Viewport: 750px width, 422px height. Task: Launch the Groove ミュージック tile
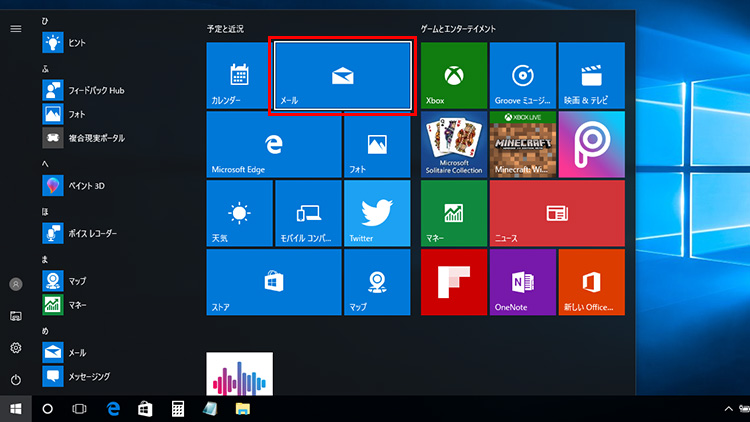pyautogui.click(x=522, y=76)
